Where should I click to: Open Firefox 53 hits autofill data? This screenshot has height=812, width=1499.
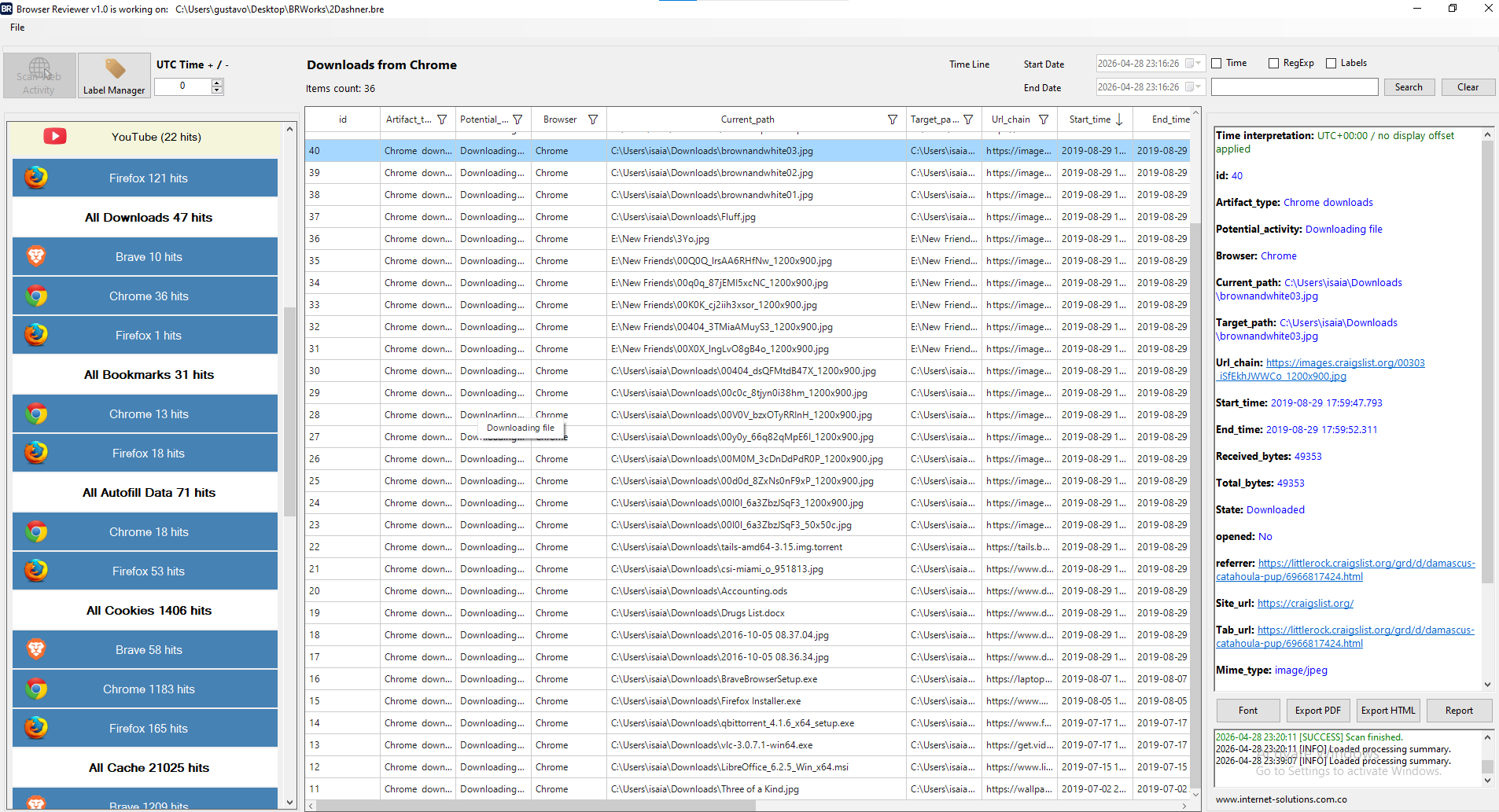click(x=145, y=571)
